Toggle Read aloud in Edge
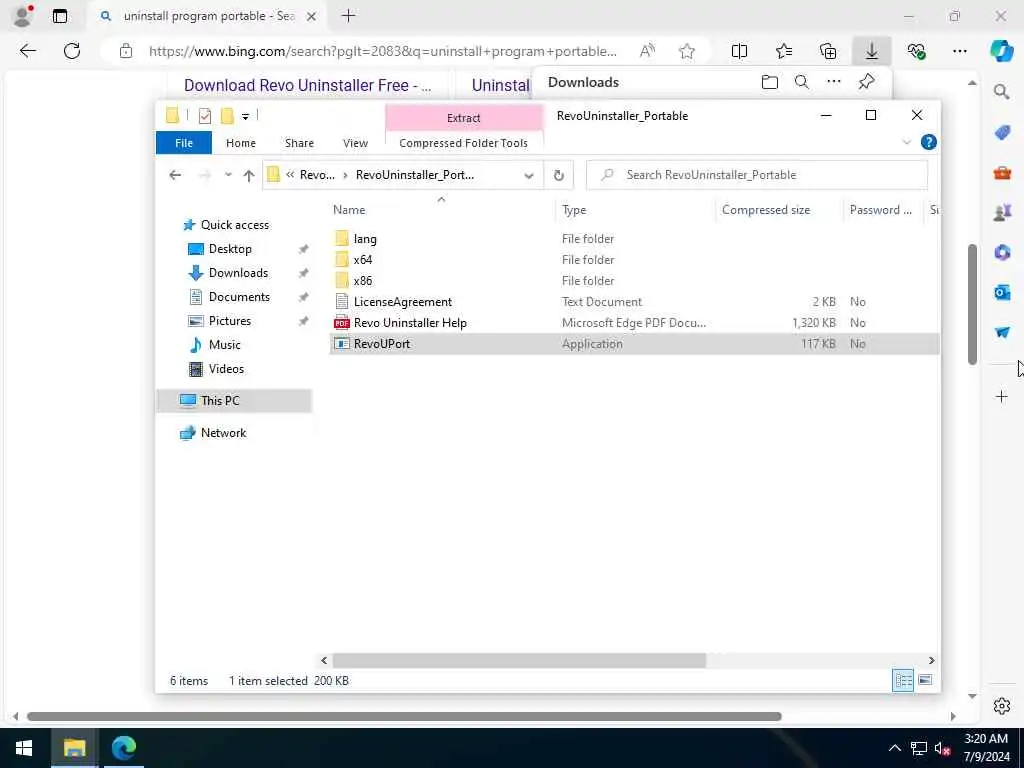 647,51
